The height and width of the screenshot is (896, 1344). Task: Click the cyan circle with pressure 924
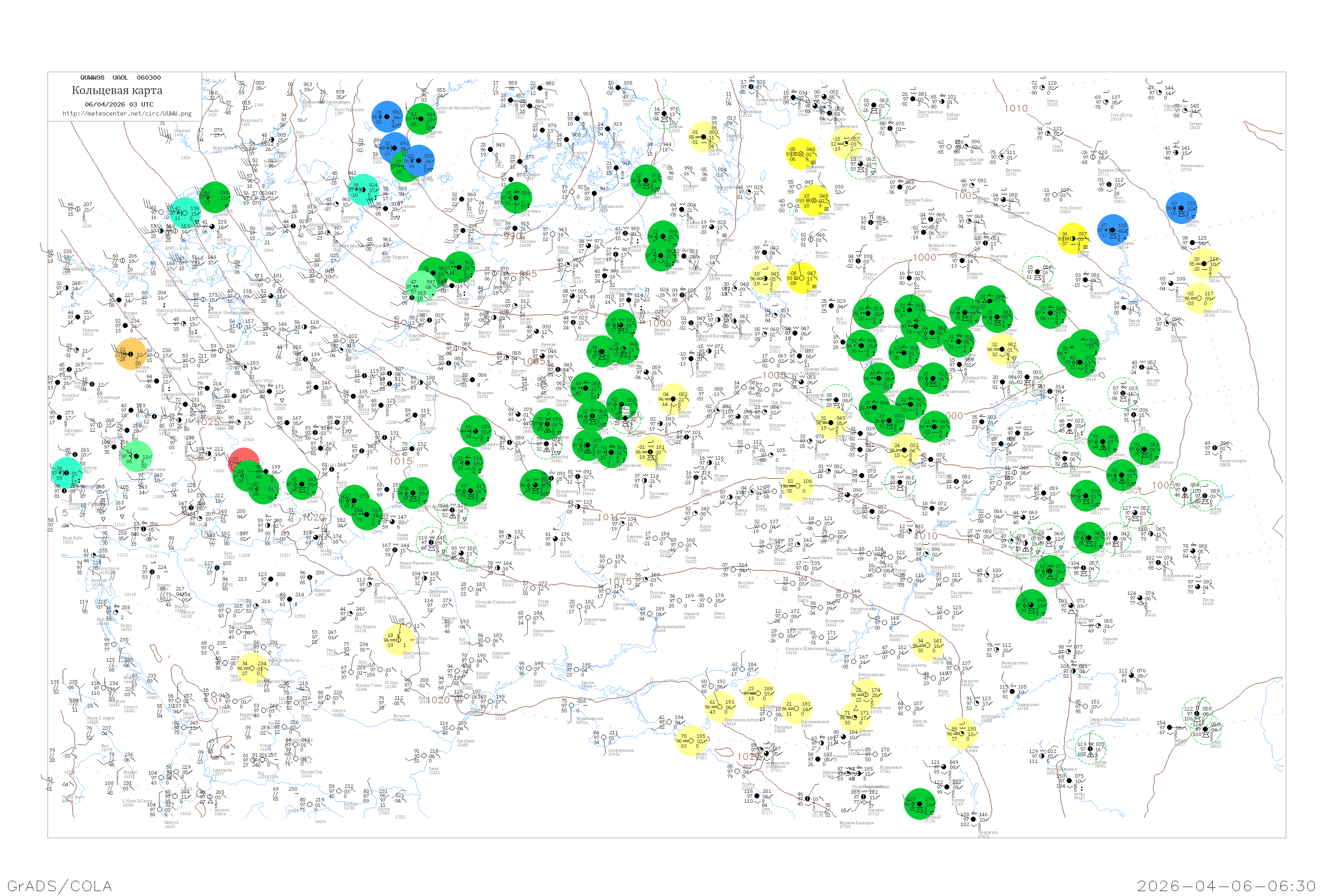pos(363,190)
